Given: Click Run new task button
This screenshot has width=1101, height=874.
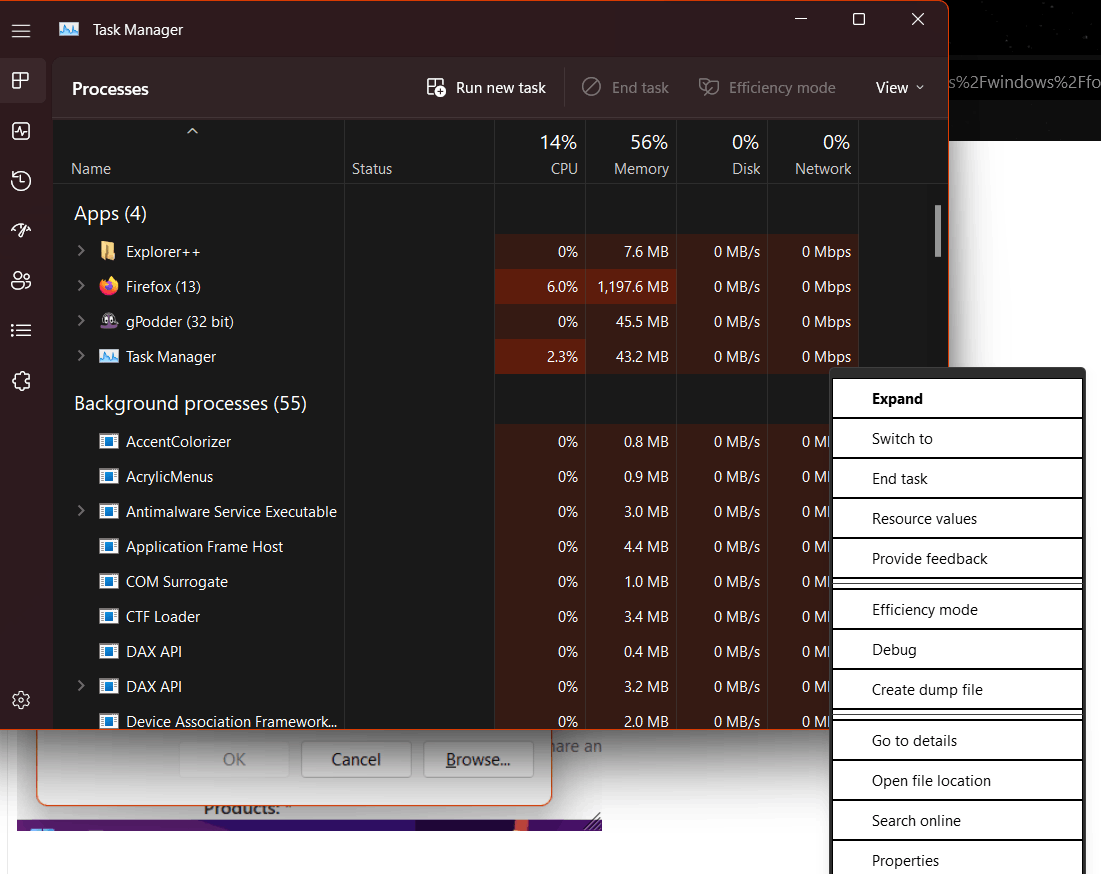Looking at the screenshot, I should click(x=486, y=88).
